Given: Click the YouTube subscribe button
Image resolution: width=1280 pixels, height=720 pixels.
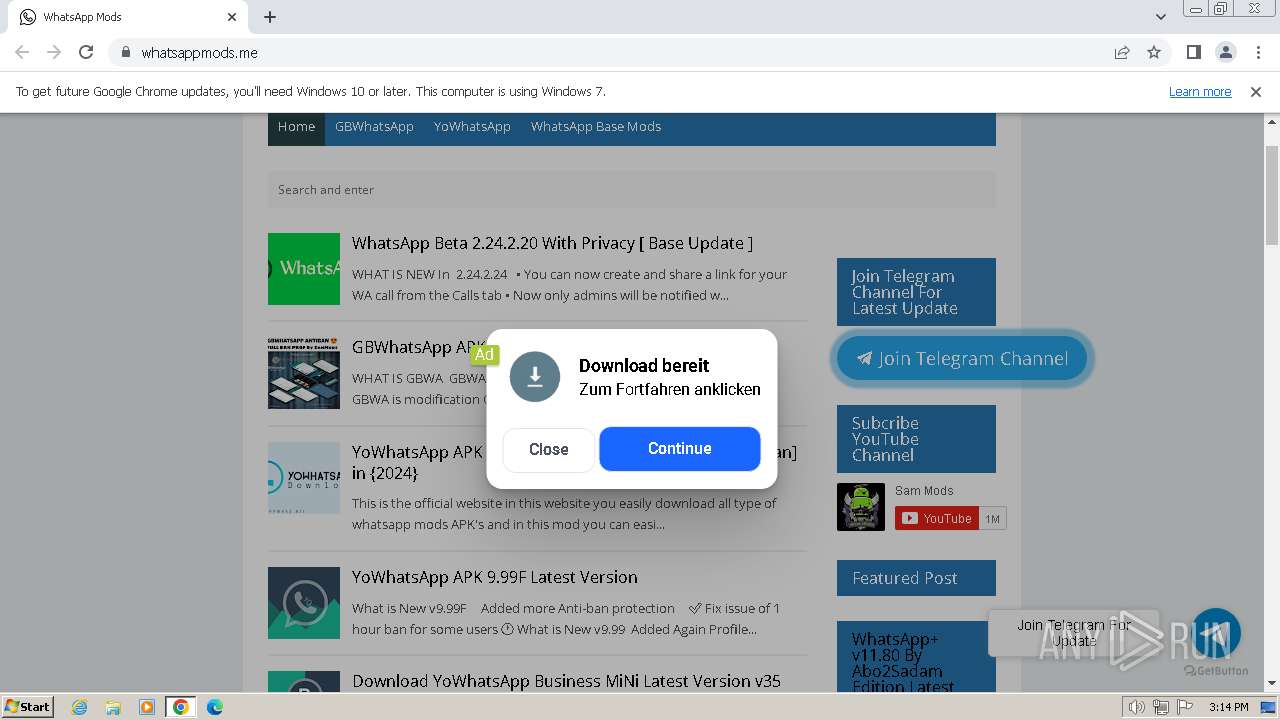Looking at the screenshot, I should click(937, 518).
